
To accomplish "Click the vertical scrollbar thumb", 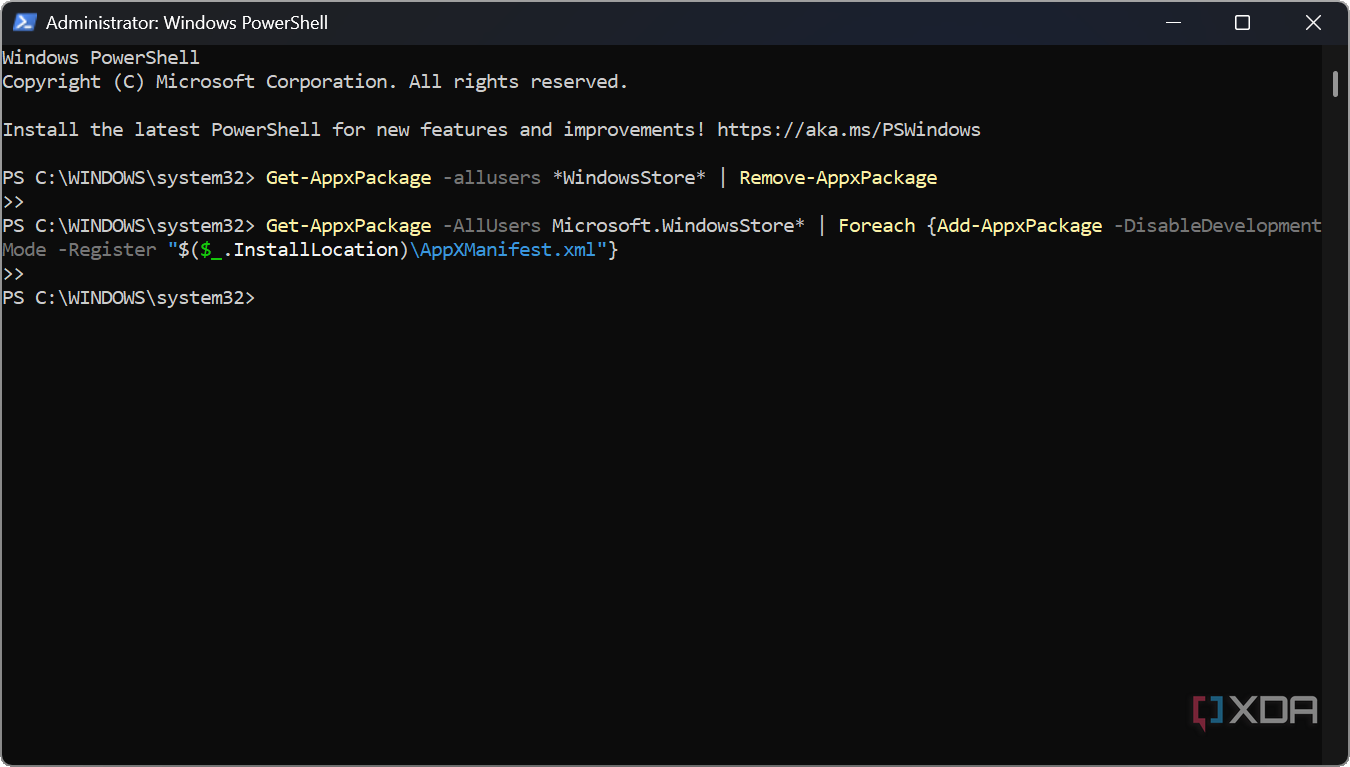I will 1335,84.
